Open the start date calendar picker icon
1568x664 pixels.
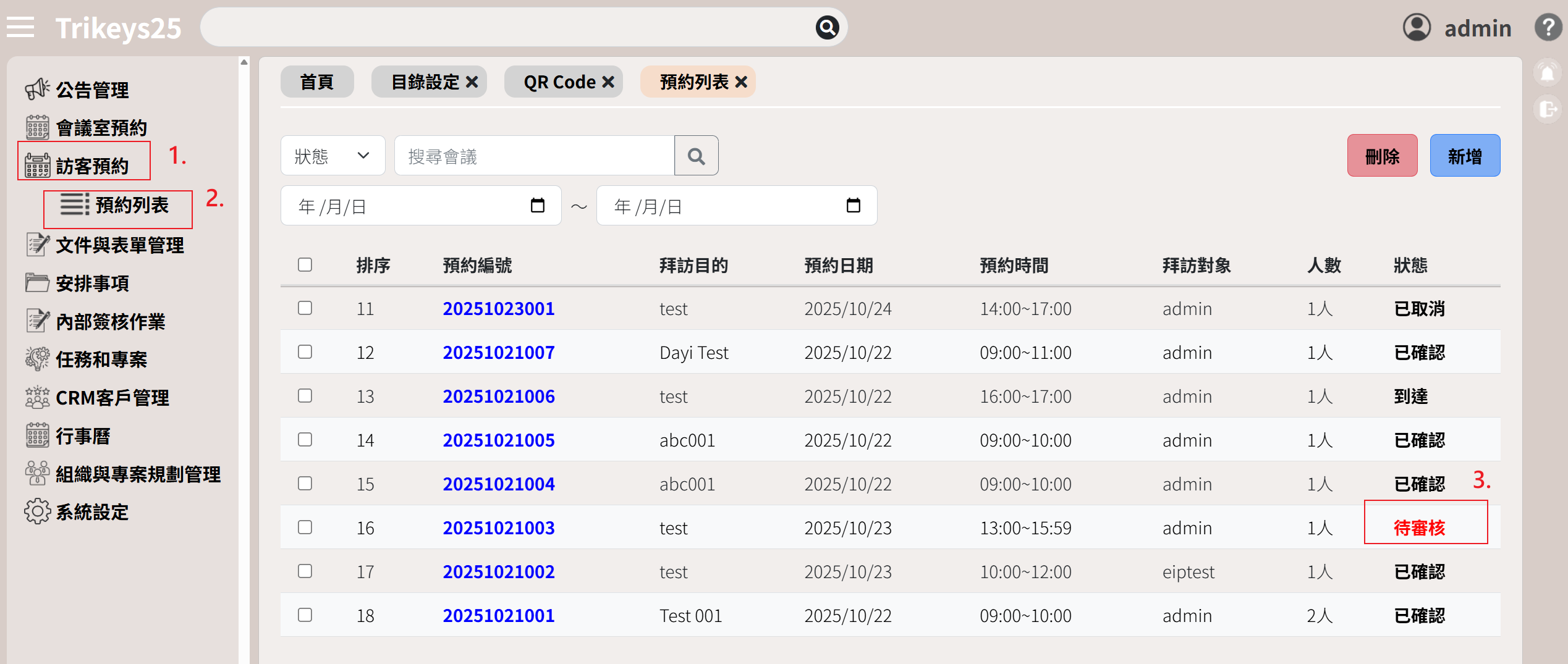[537, 206]
